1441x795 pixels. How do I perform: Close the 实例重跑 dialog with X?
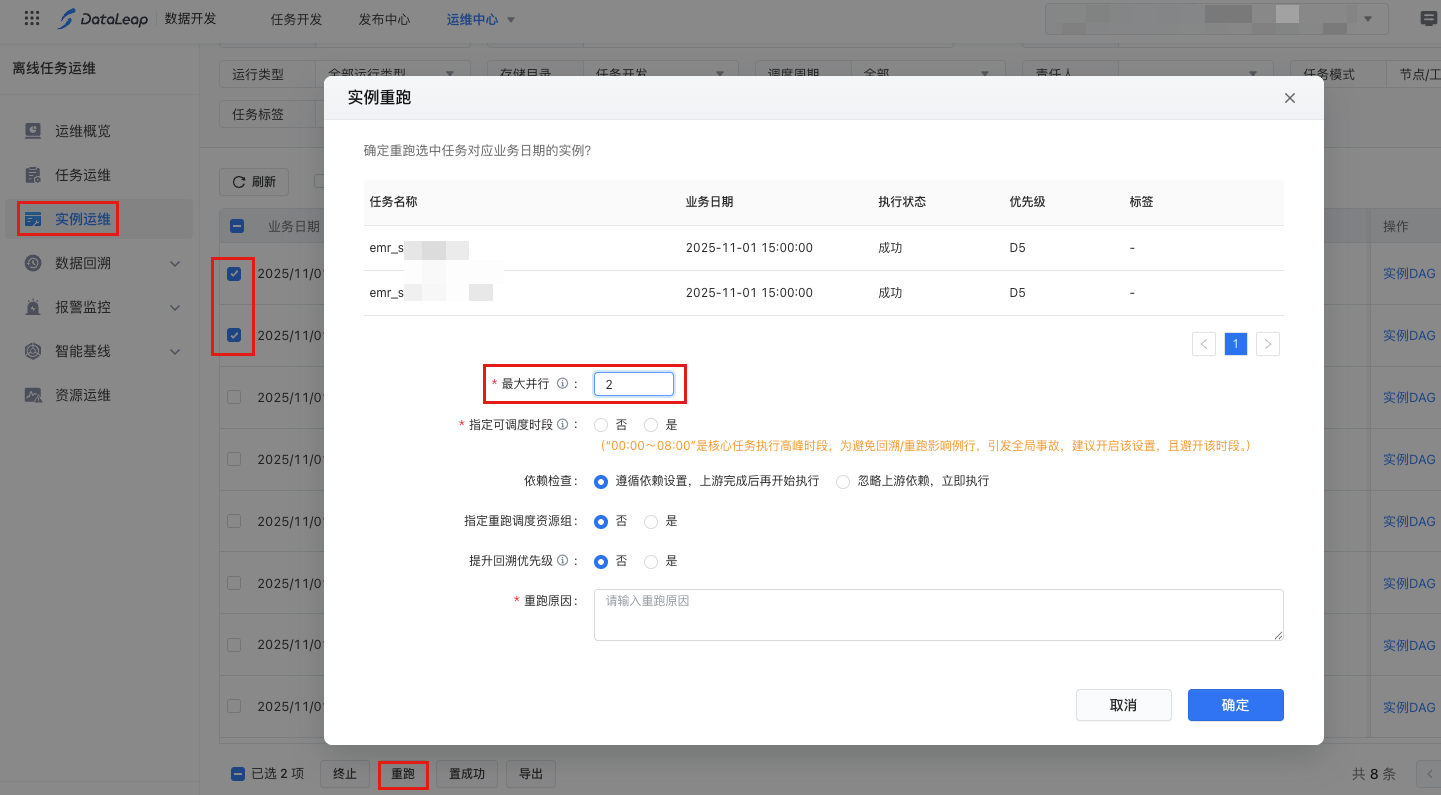click(x=1289, y=98)
